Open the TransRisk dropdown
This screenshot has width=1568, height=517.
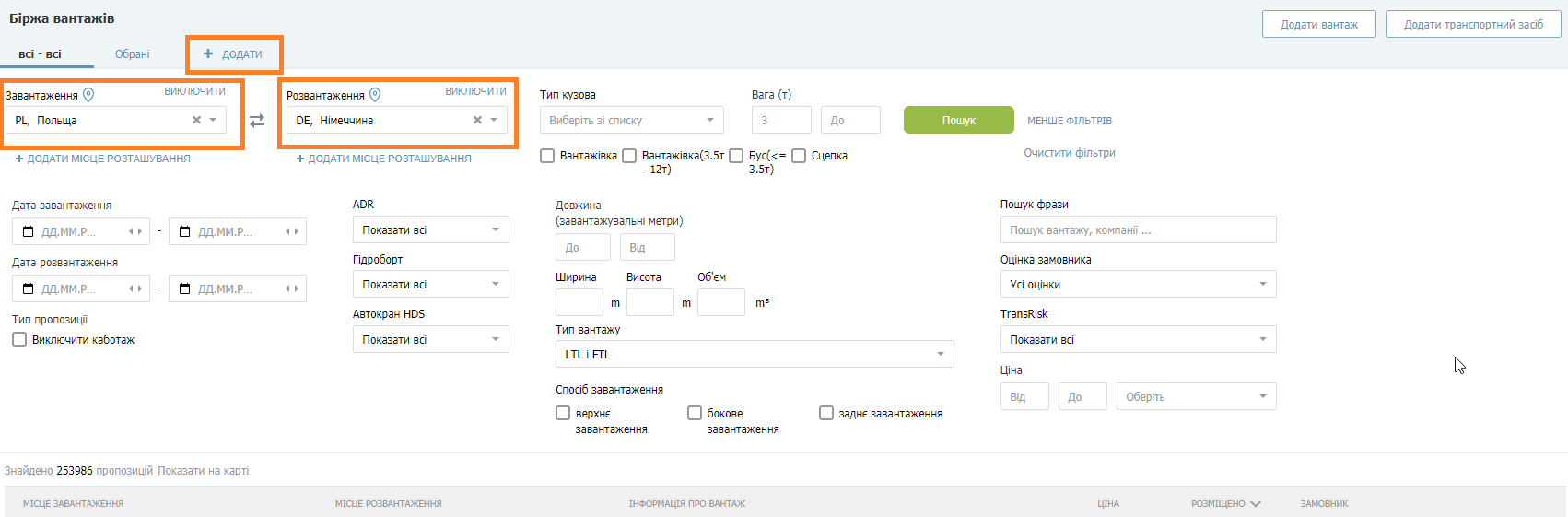pos(1139,339)
